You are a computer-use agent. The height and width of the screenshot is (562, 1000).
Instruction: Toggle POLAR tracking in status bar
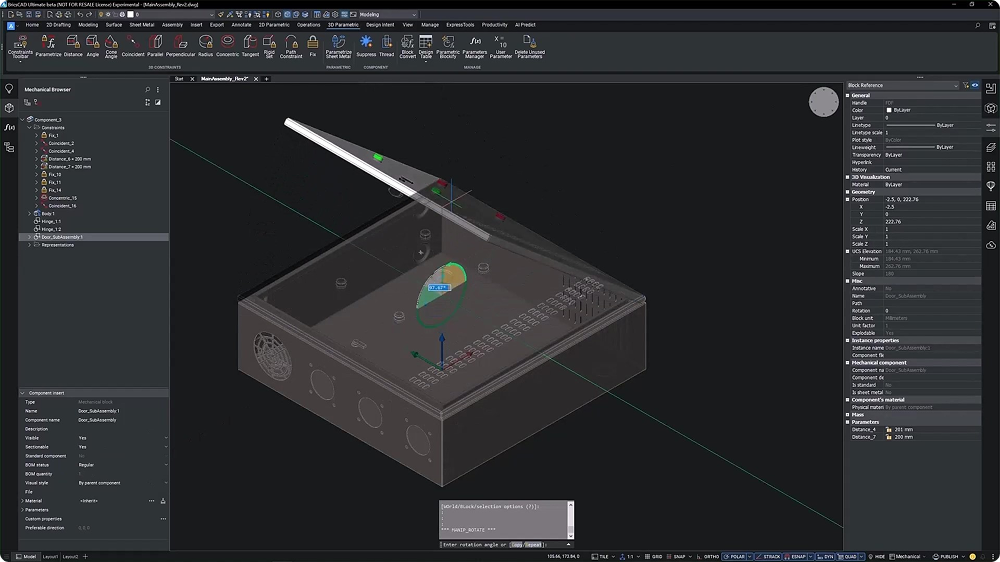[734, 556]
